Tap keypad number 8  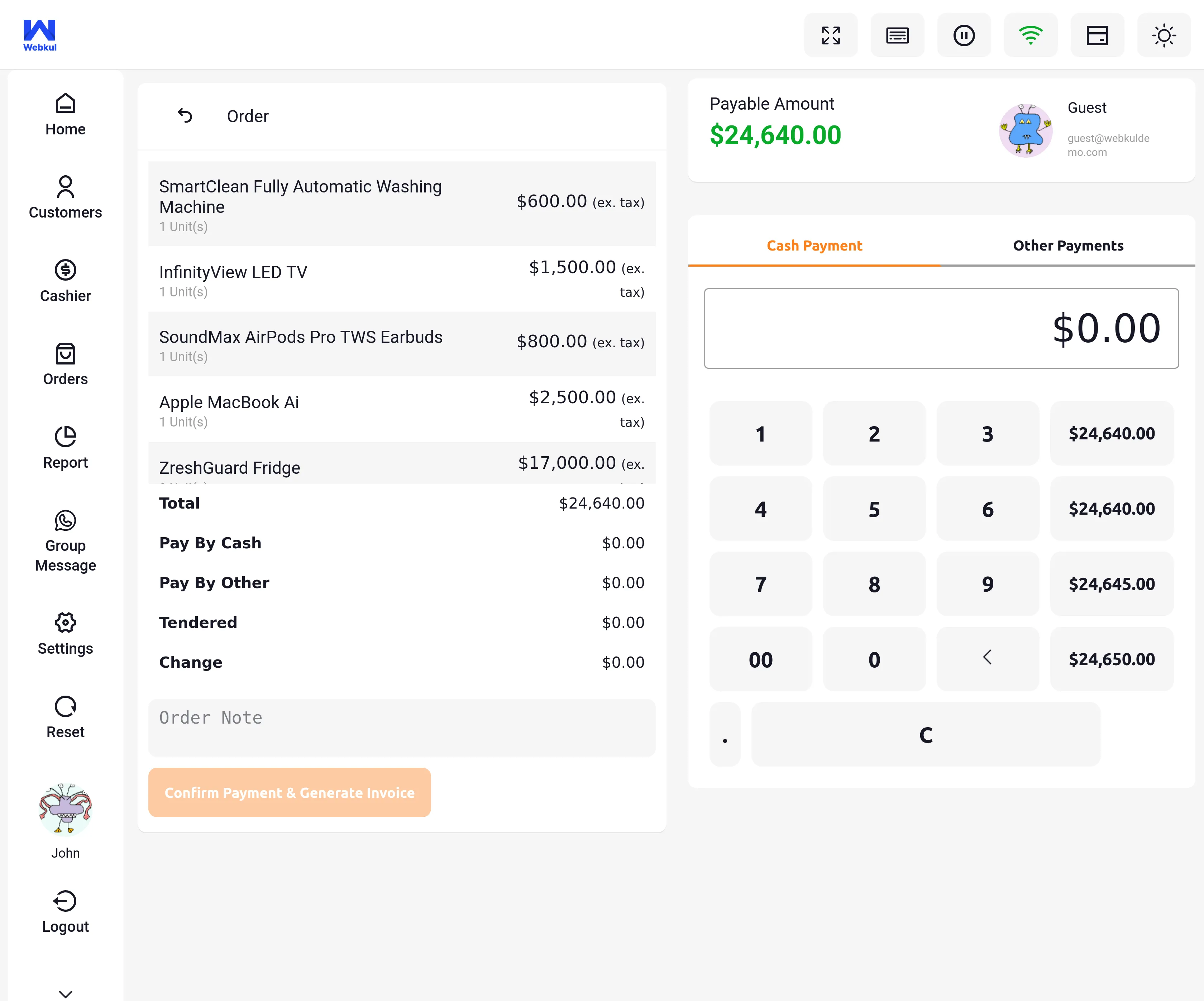click(x=874, y=583)
